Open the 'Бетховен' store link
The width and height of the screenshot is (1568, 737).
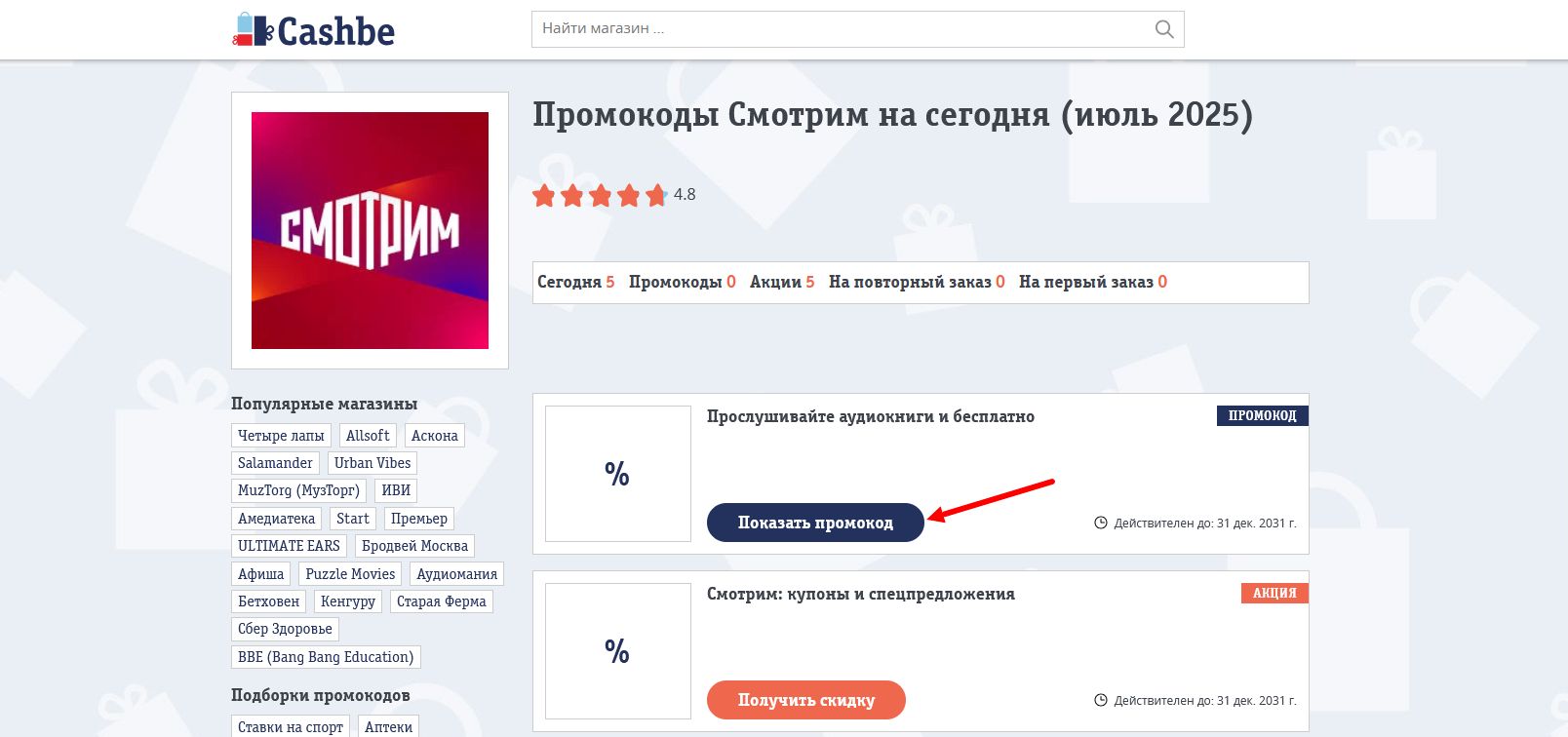(269, 601)
